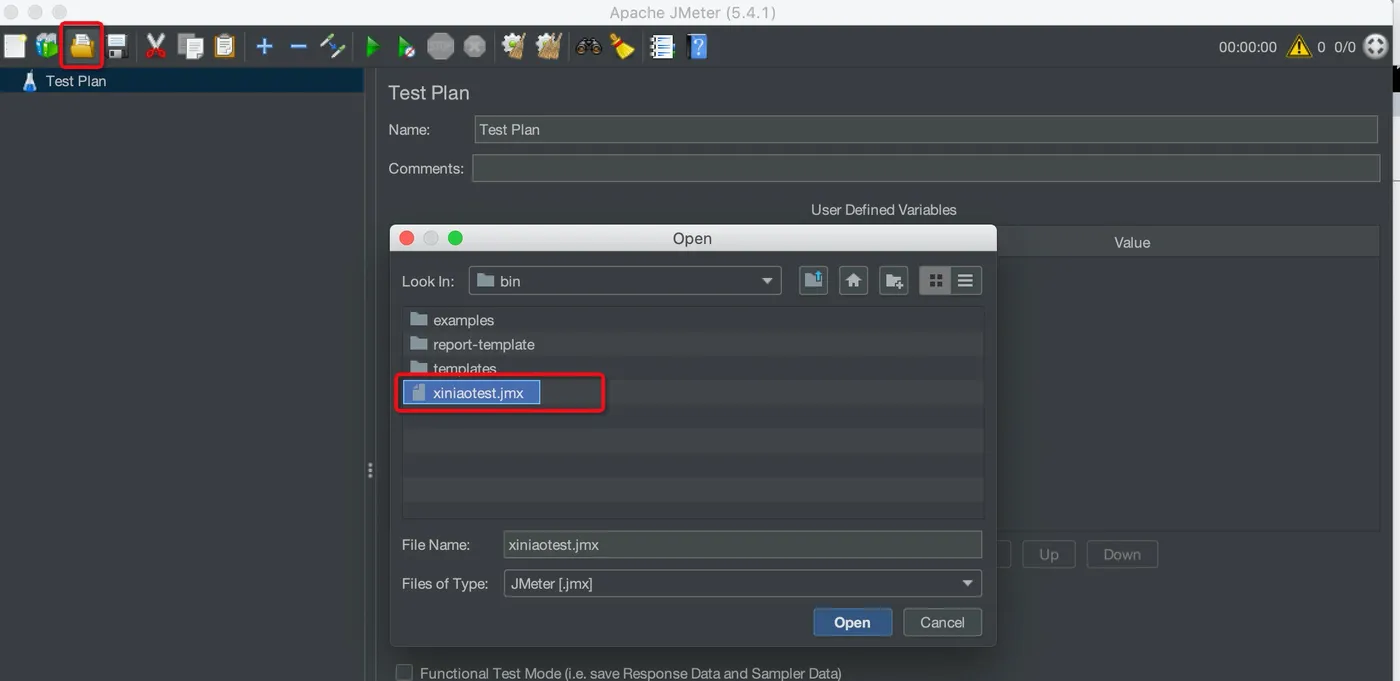Select the xiniaotest.jmx file

(x=472, y=393)
